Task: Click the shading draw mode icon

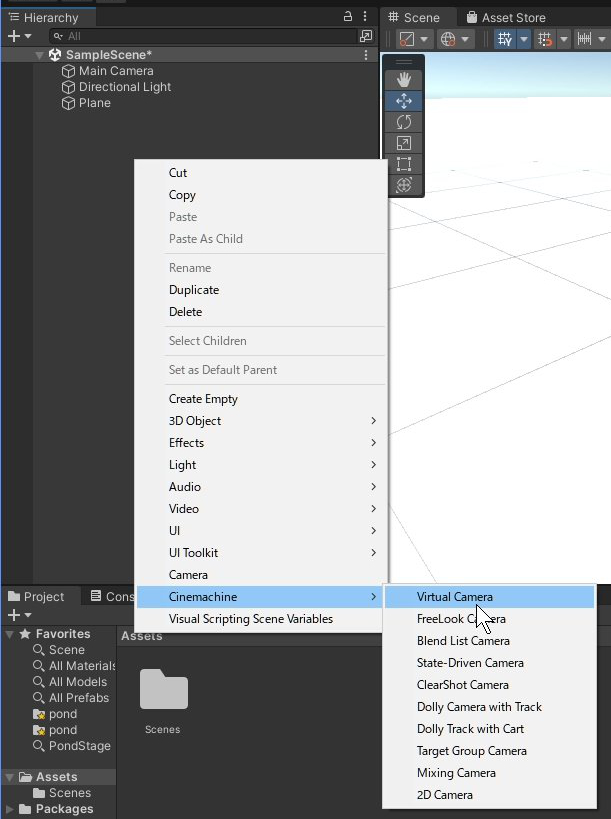Action: 407,39
